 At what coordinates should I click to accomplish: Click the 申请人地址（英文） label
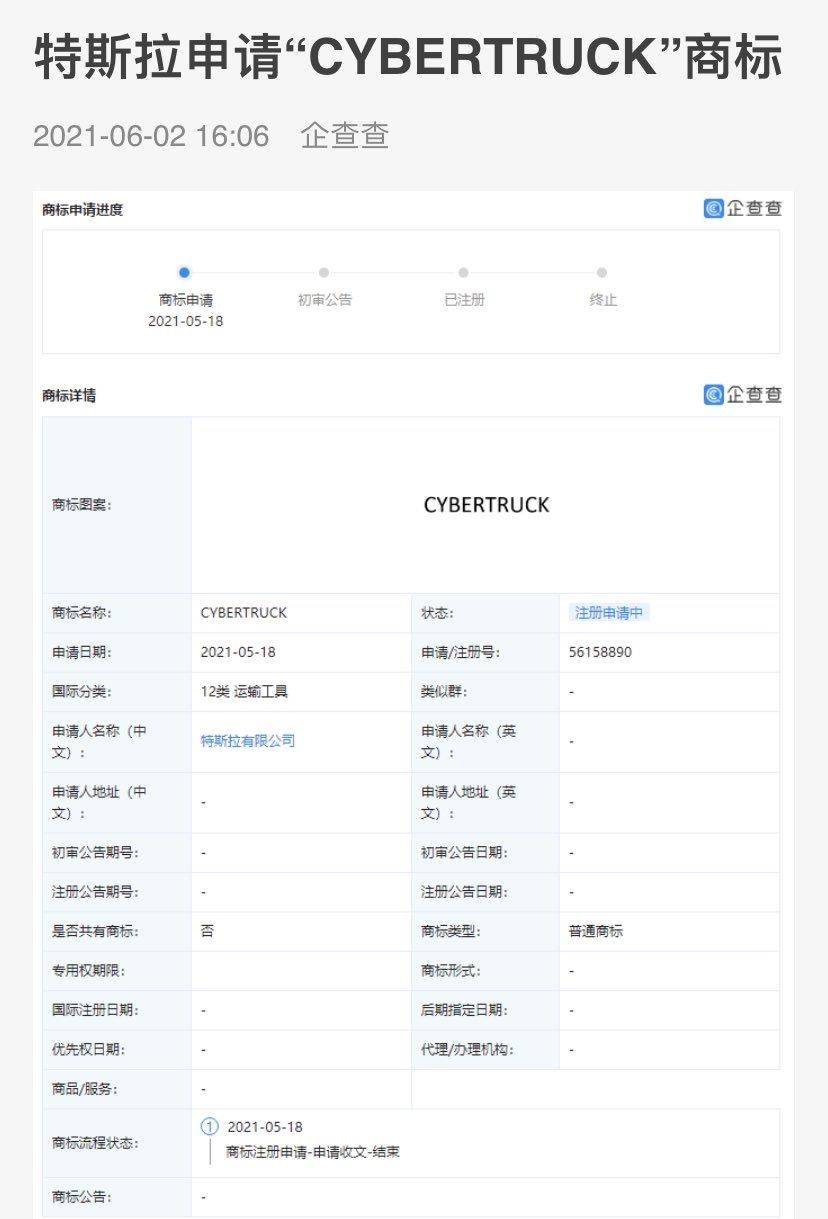(x=469, y=802)
